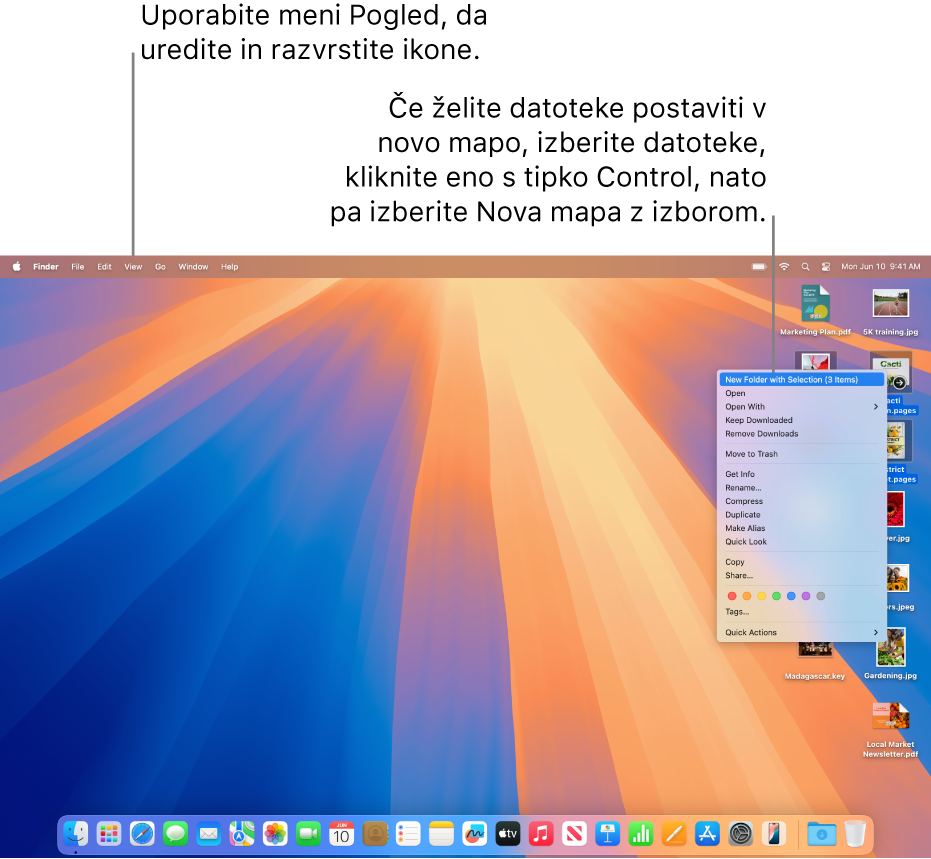Choose Quick Look in the context menu
Viewport: 931px width, 859px height.
coord(802,541)
